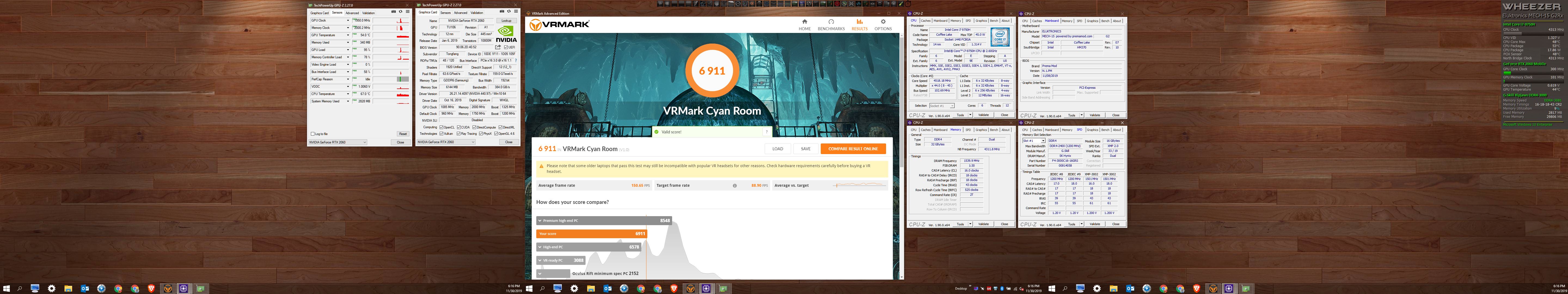This screenshot has height=294, width=1568.
Task: Click info icon next to Target frame rate
Action: 735,186
